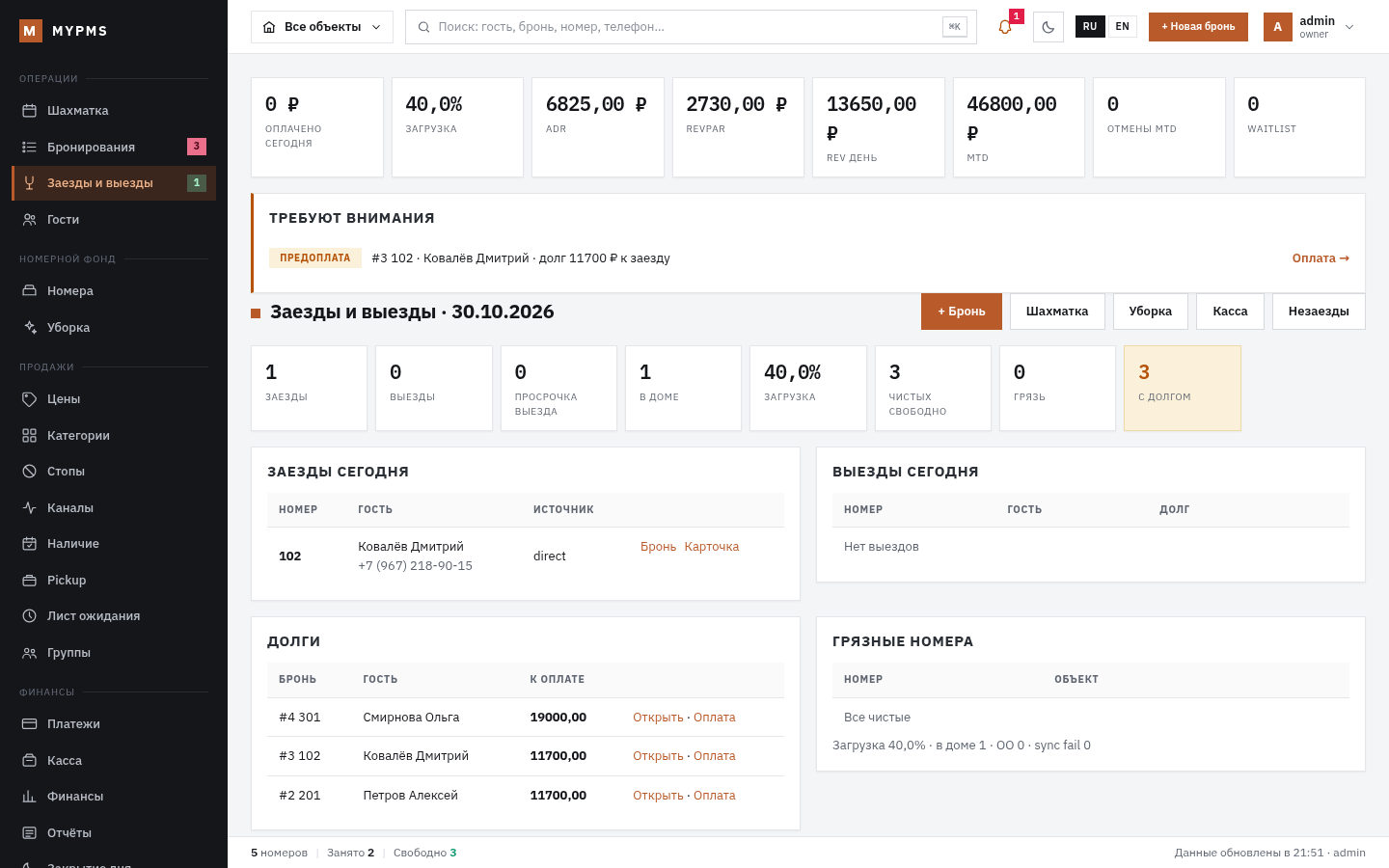Click the Уборка sparkle icon
Screen dimensions: 1389x868
point(29,328)
